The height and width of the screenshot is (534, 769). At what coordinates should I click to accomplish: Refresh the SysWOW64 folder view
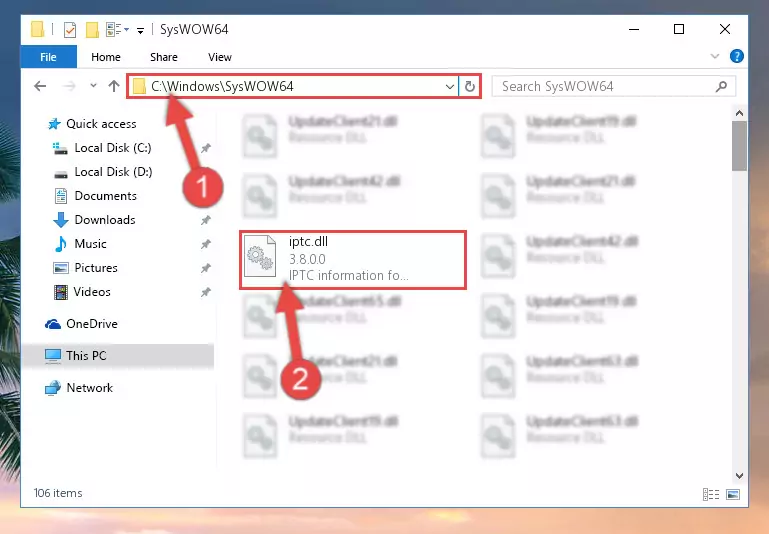469,87
